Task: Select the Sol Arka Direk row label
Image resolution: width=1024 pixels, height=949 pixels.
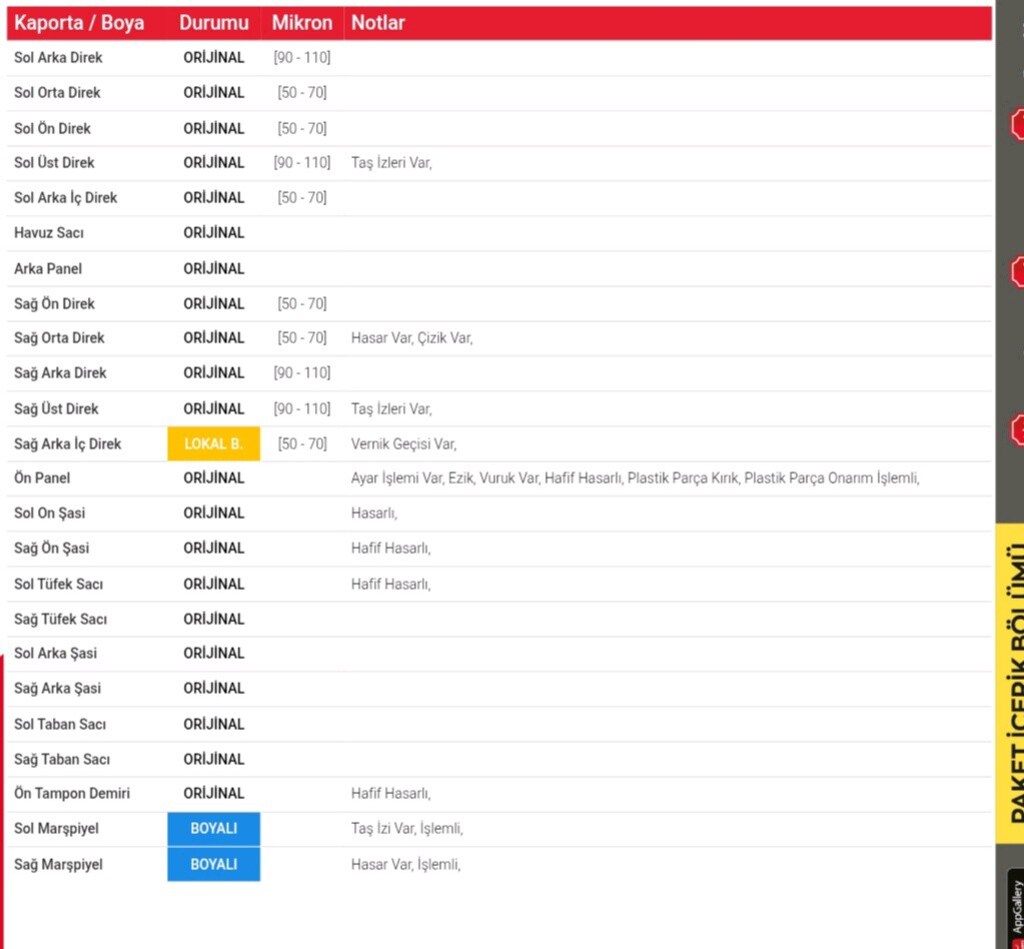Action: [x=58, y=57]
